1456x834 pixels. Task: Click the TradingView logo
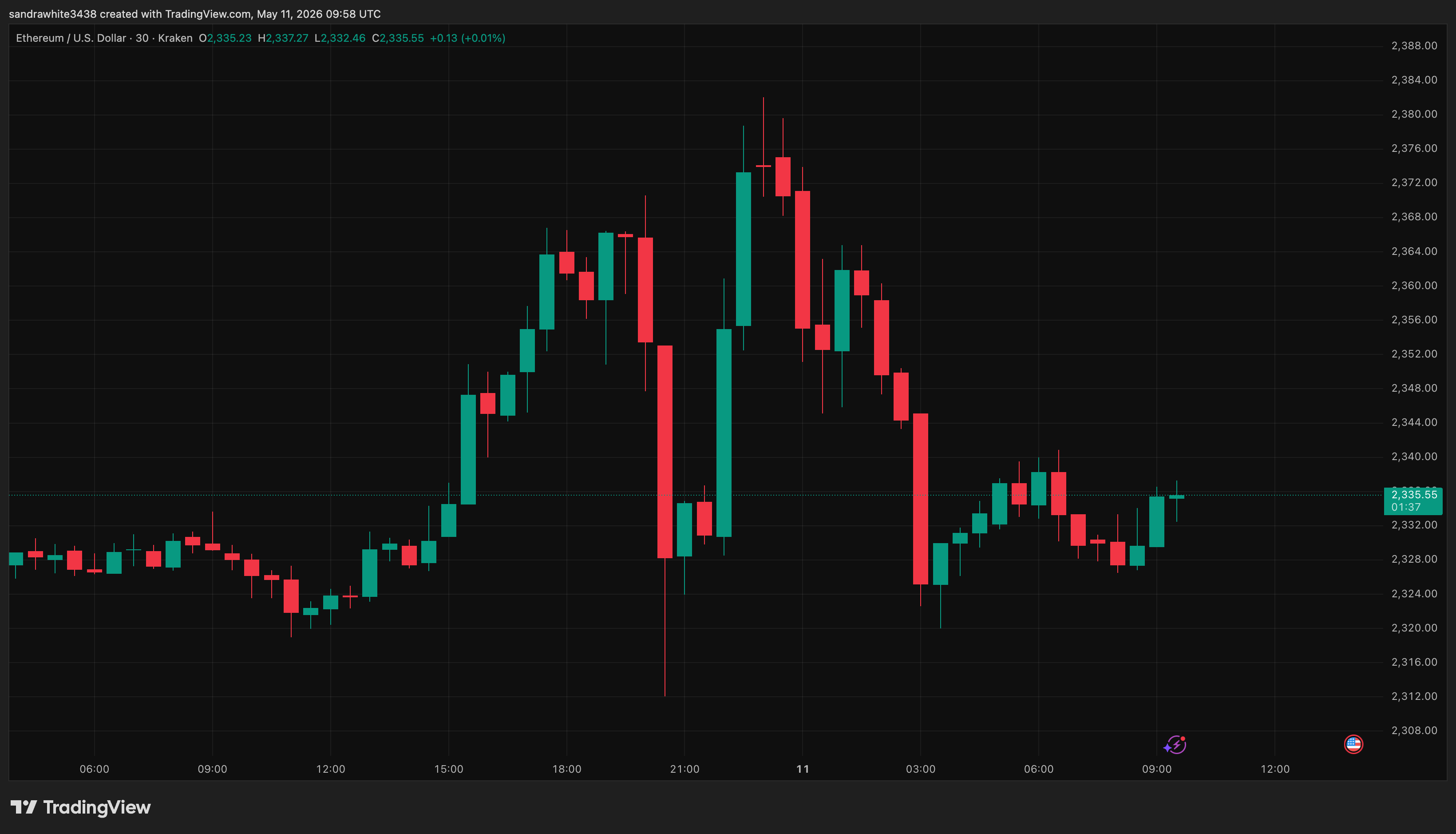[x=81, y=808]
